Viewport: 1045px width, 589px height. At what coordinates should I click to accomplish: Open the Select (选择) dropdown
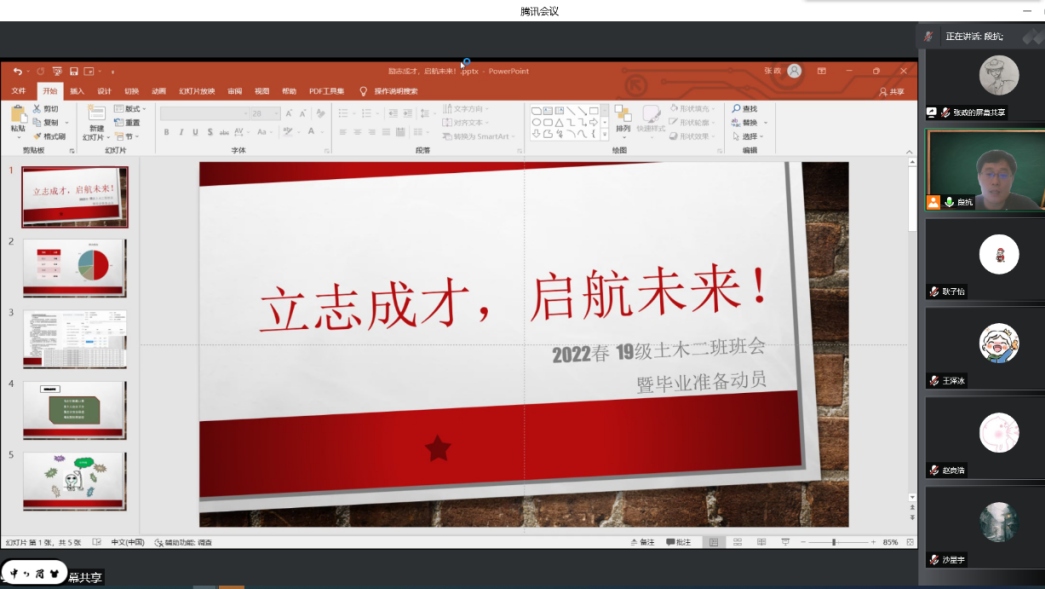tap(746, 136)
